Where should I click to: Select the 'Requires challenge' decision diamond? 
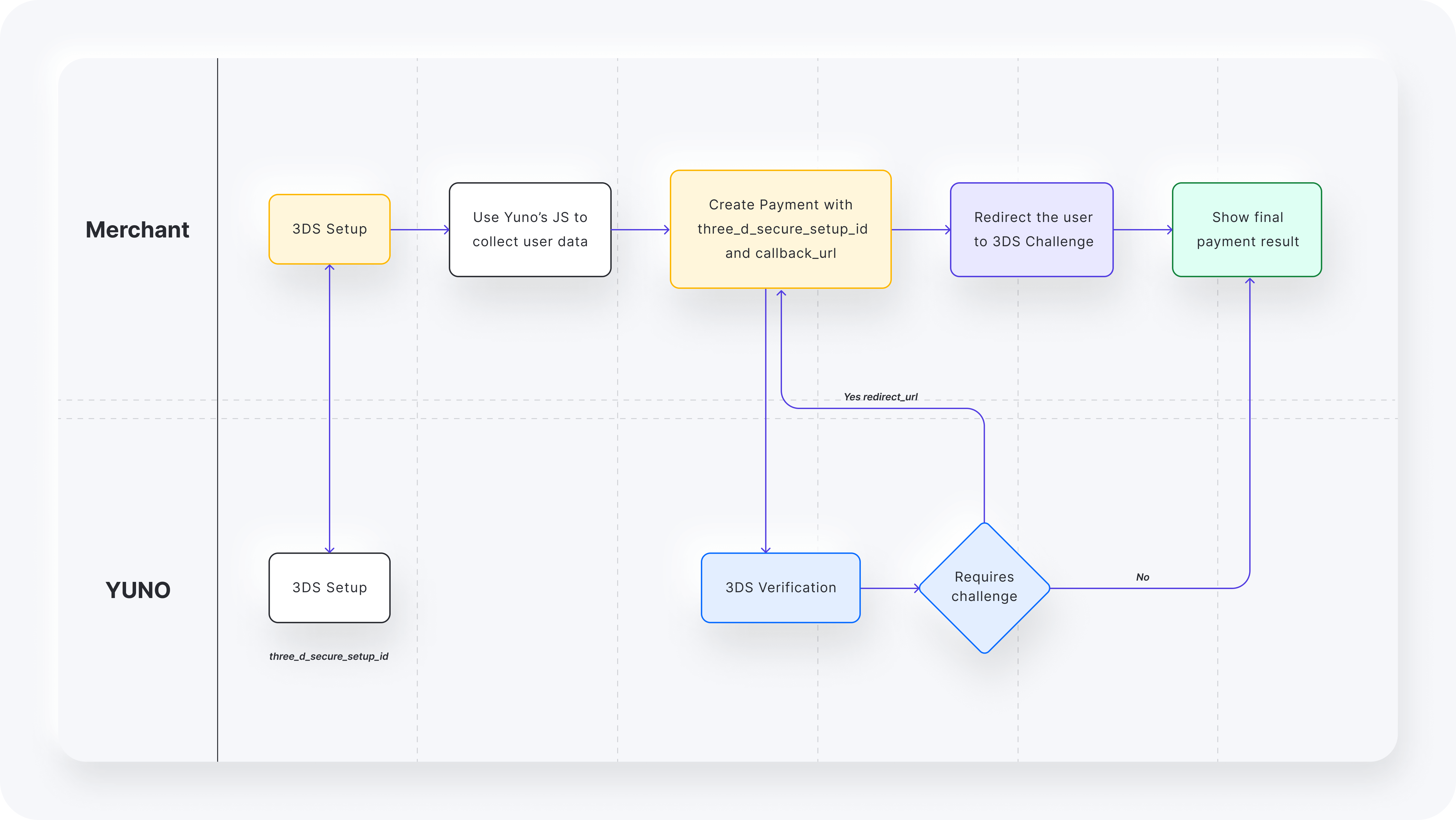click(984, 588)
